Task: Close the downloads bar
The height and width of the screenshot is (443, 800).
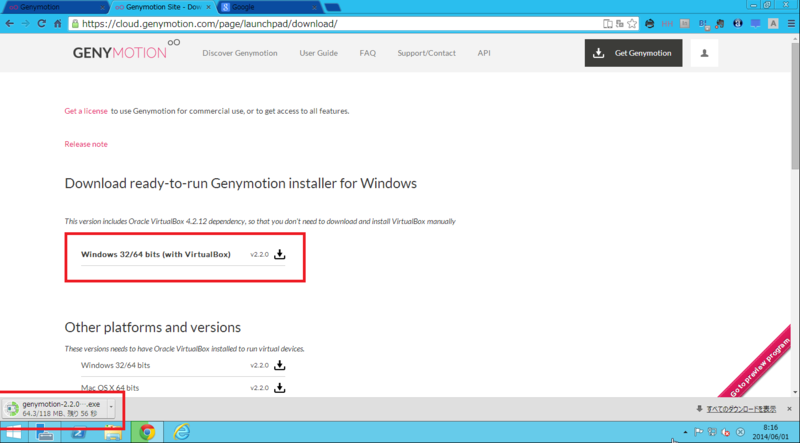Action: click(789, 409)
